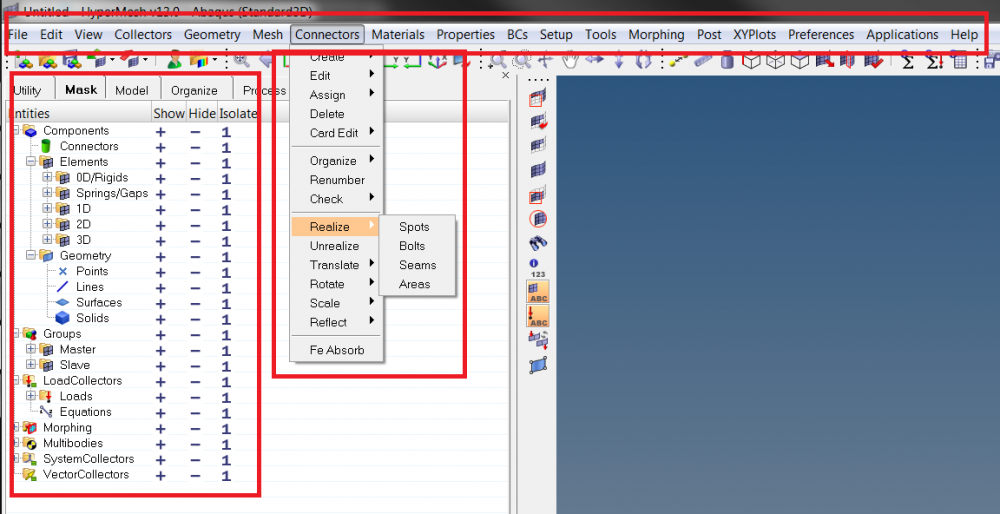Hide Surfaces with the minus button
This screenshot has width=1000, height=514.
(195, 304)
